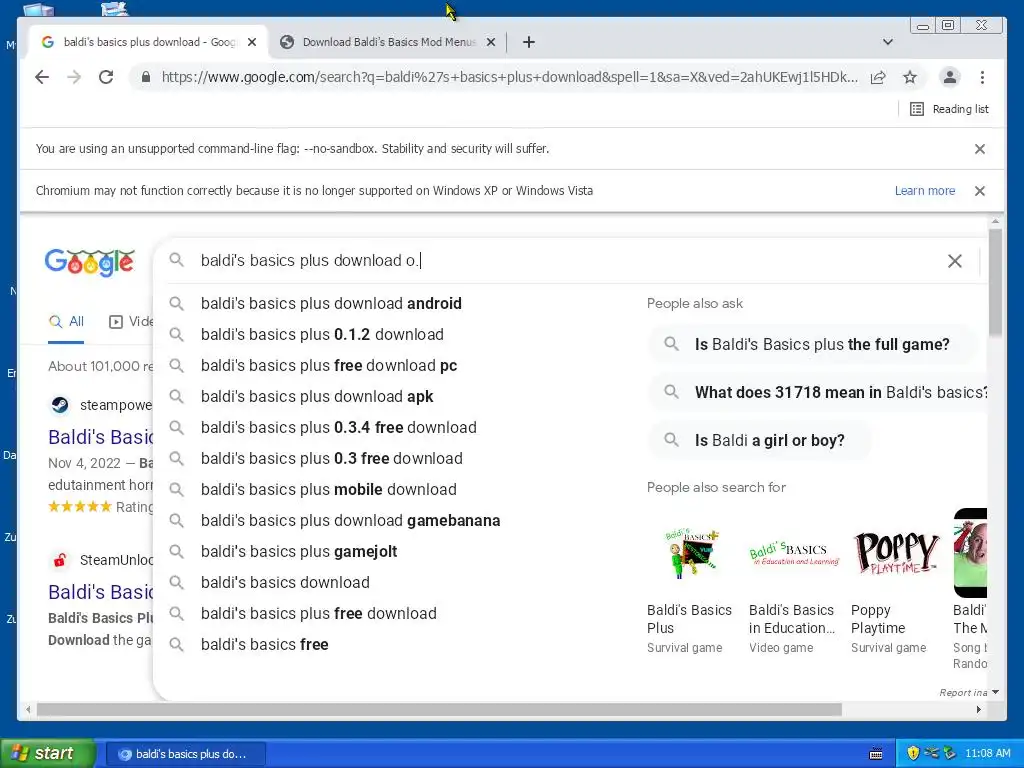Viewport: 1024px width, 768px height.
Task: Close the baldi's basics plus download tab
Action: point(252,42)
